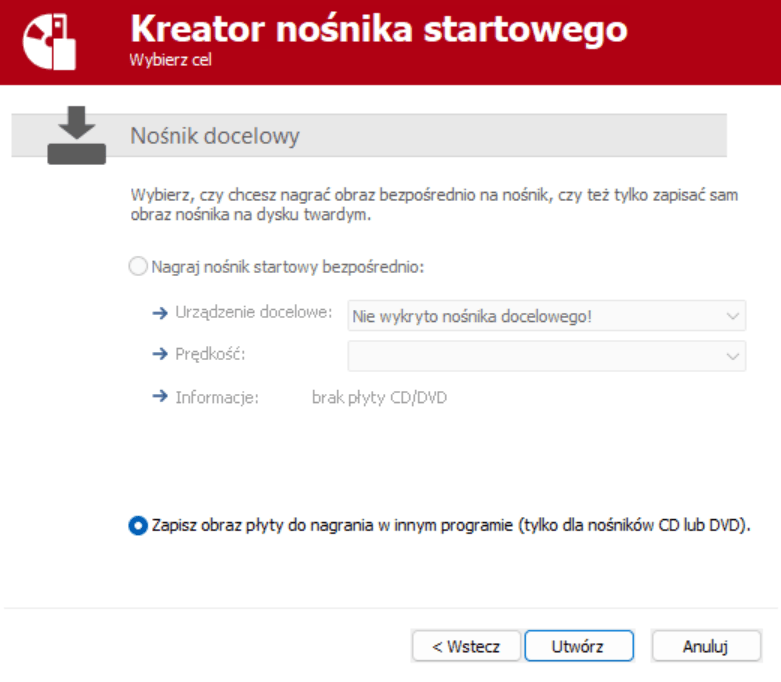Open the Urządzenie docelowe combo box

(x=545, y=316)
